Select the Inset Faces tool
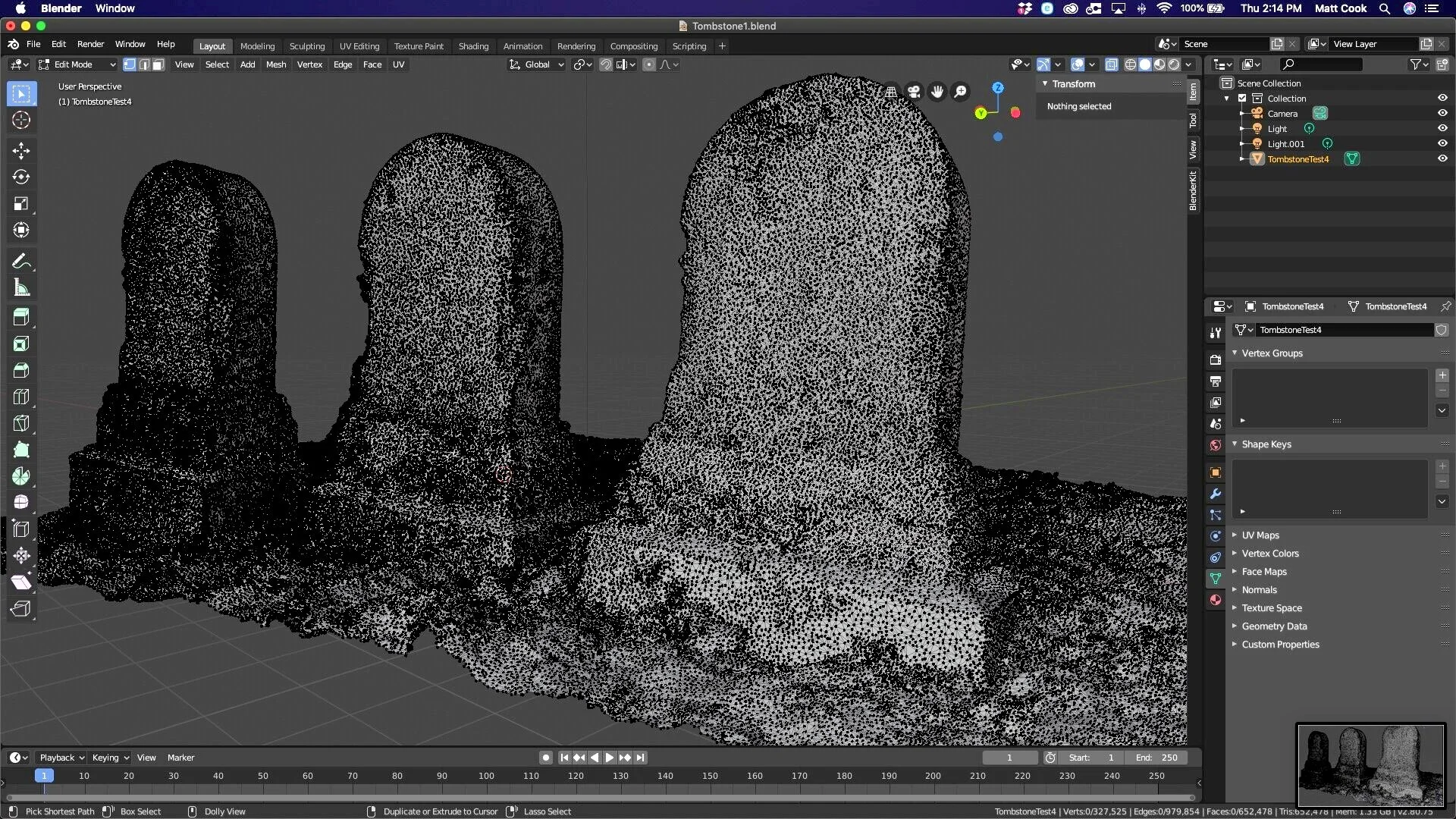1456x819 pixels. [21, 344]
